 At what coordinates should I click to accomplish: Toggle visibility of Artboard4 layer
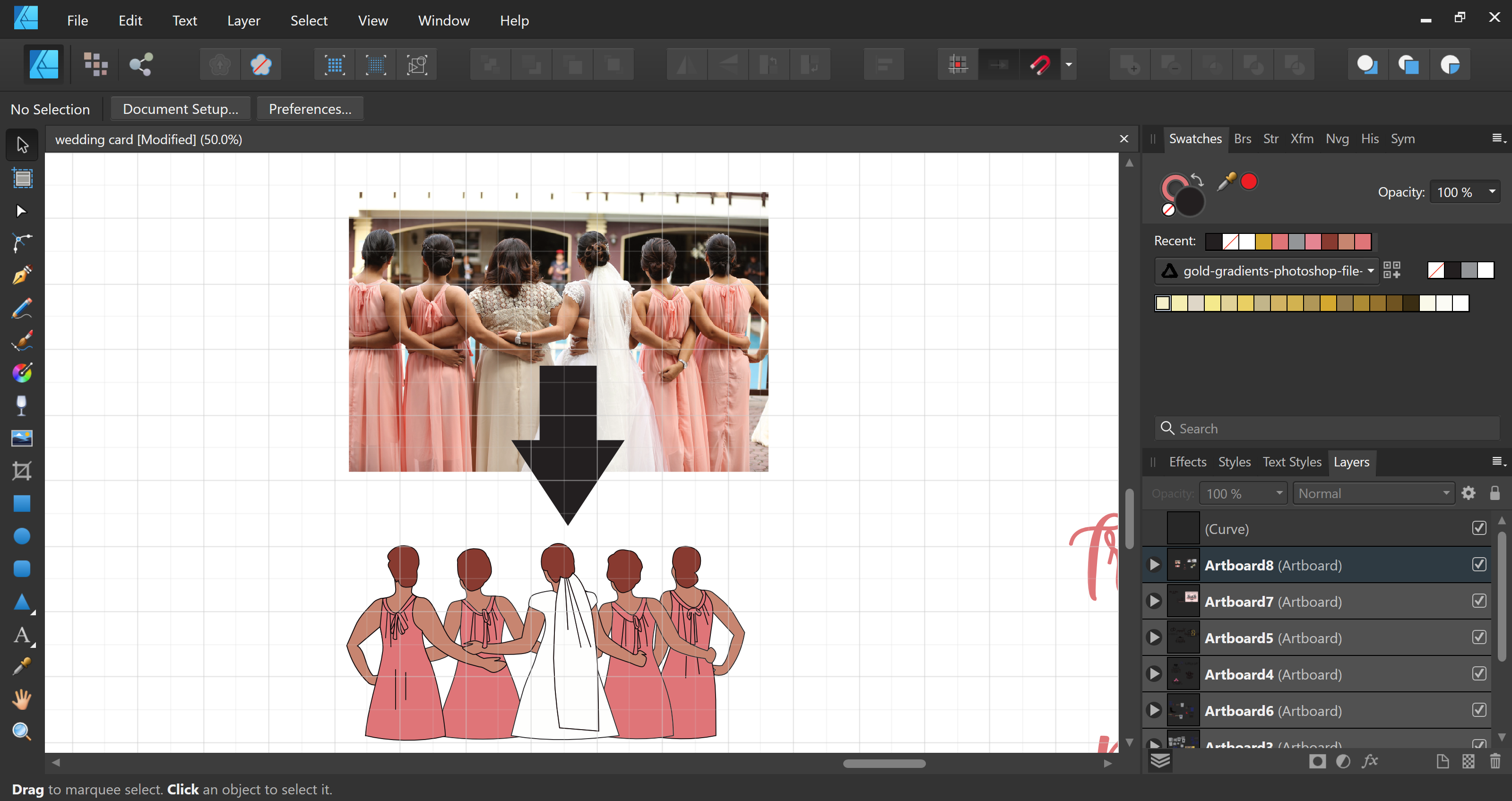1478,674
